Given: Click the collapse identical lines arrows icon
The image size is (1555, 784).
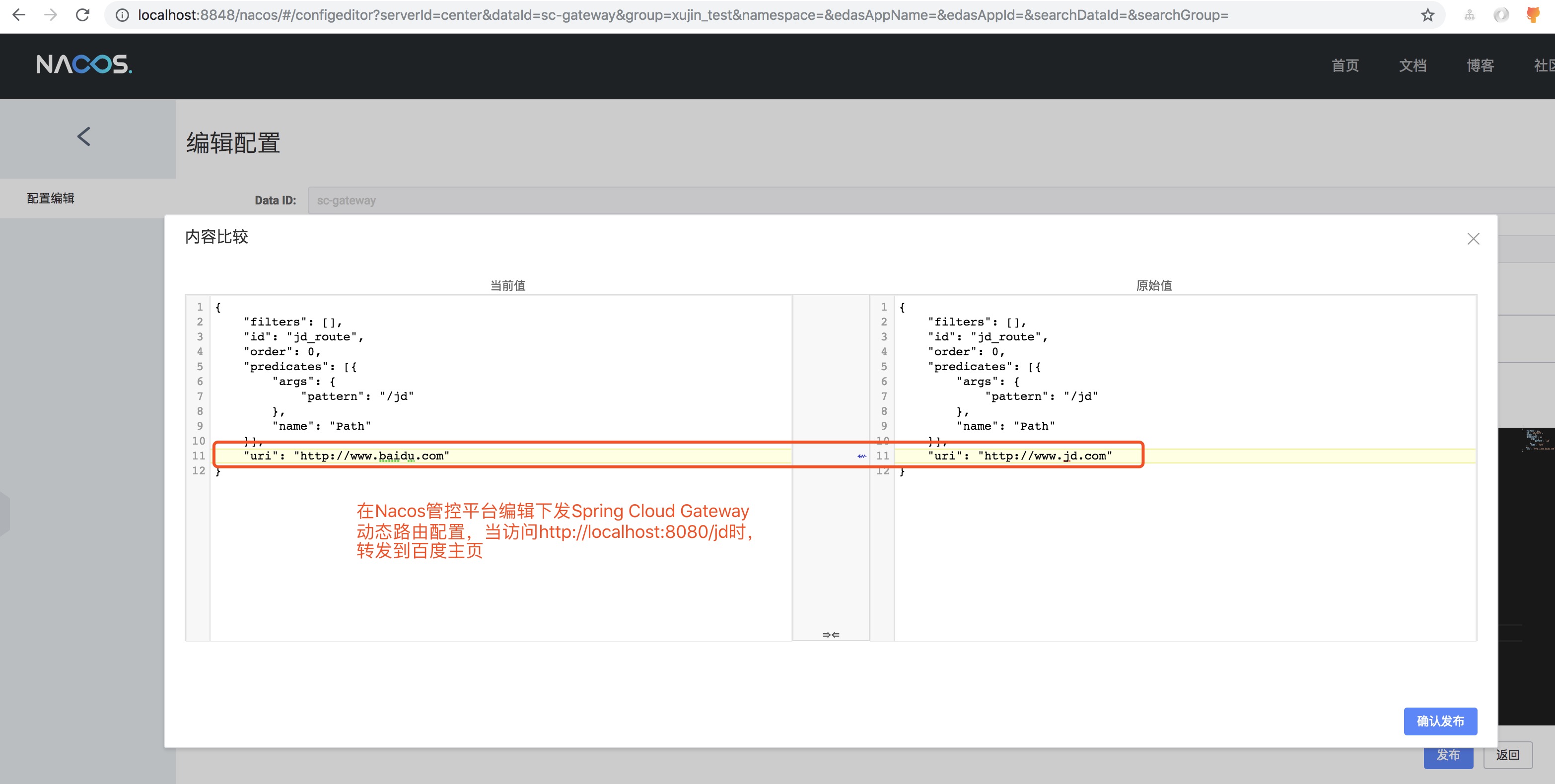Looking at the screenshot, I should (831, 635).
